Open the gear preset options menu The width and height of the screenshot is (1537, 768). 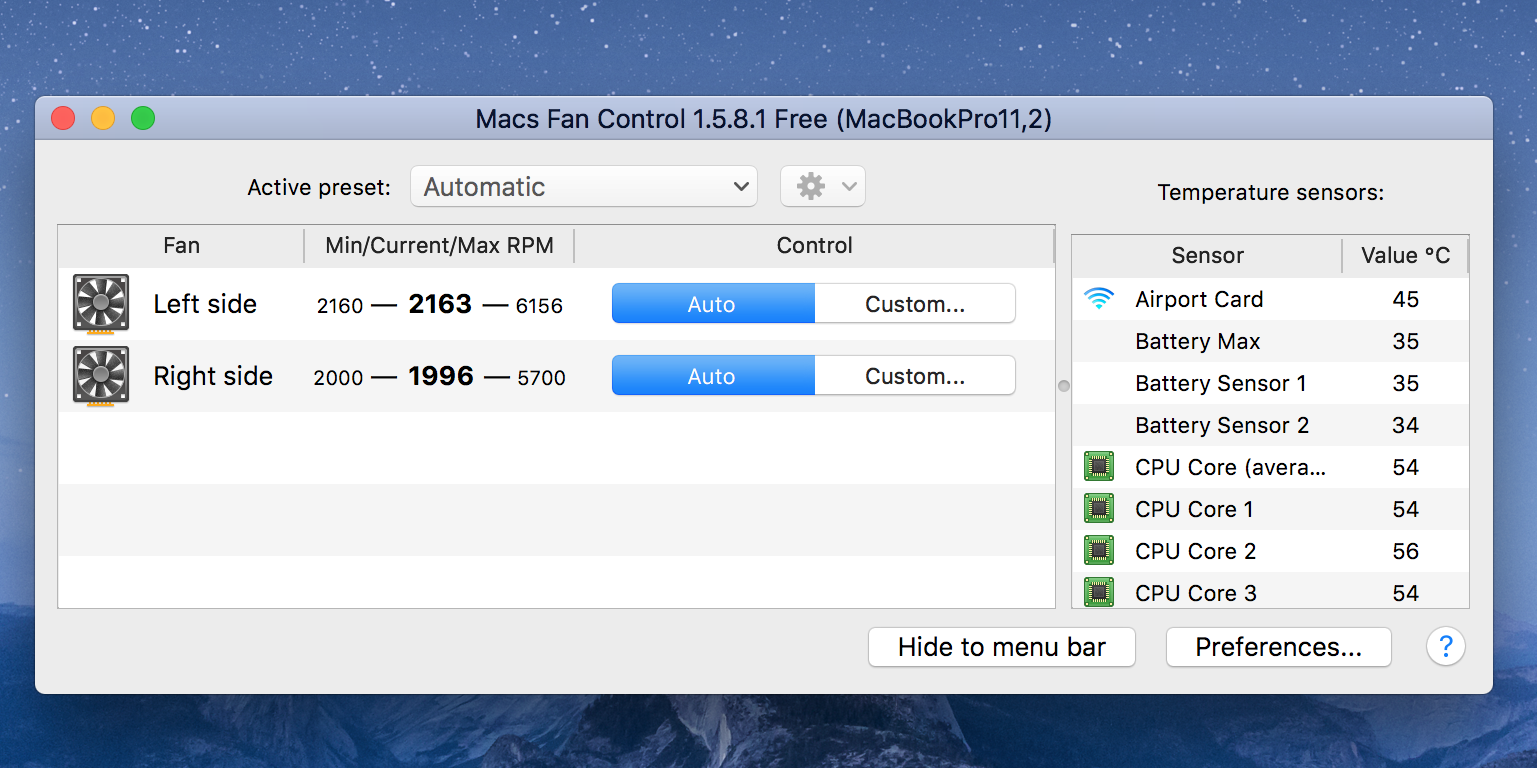(812, 186)
